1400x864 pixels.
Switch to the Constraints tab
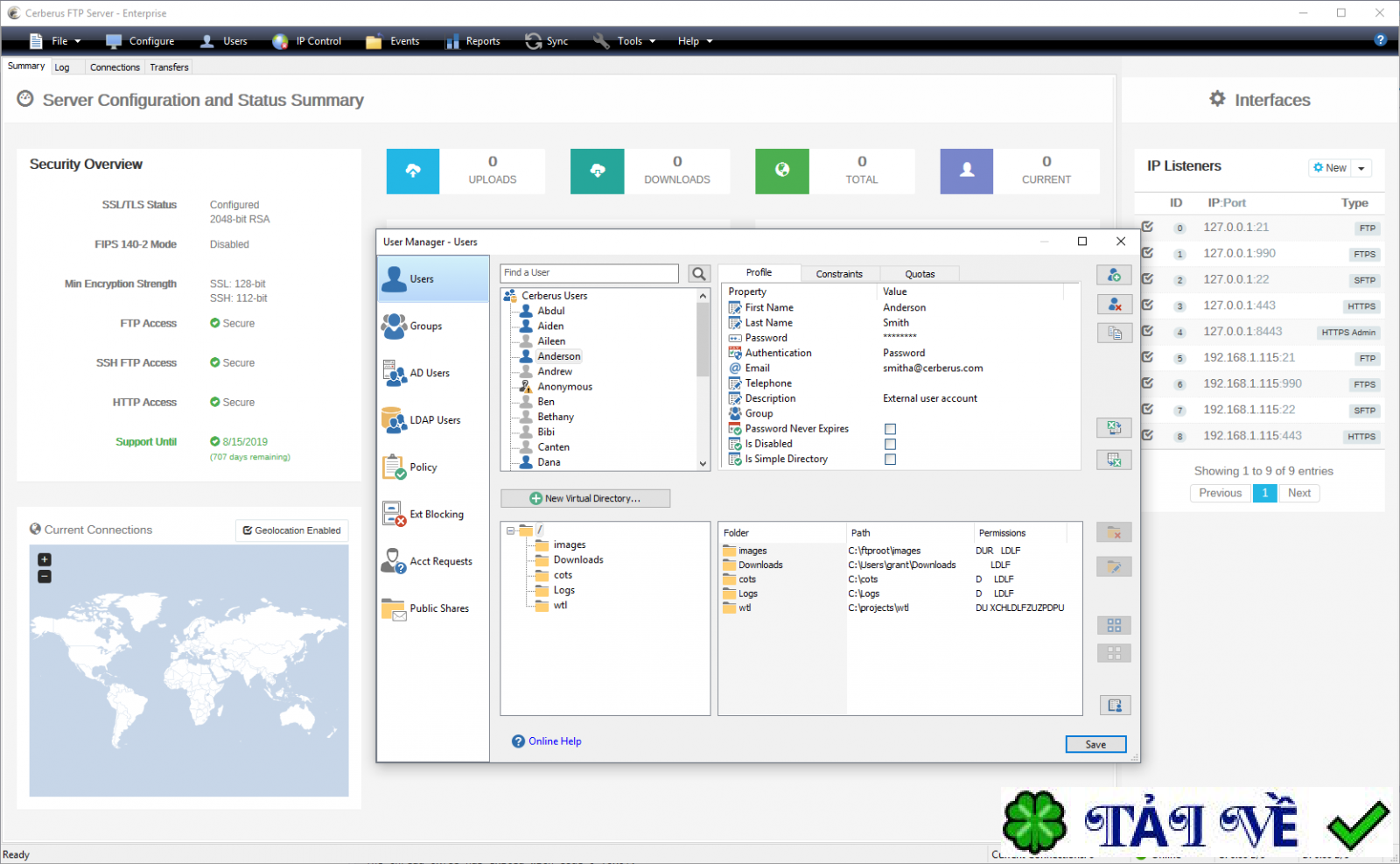(838, 274)
